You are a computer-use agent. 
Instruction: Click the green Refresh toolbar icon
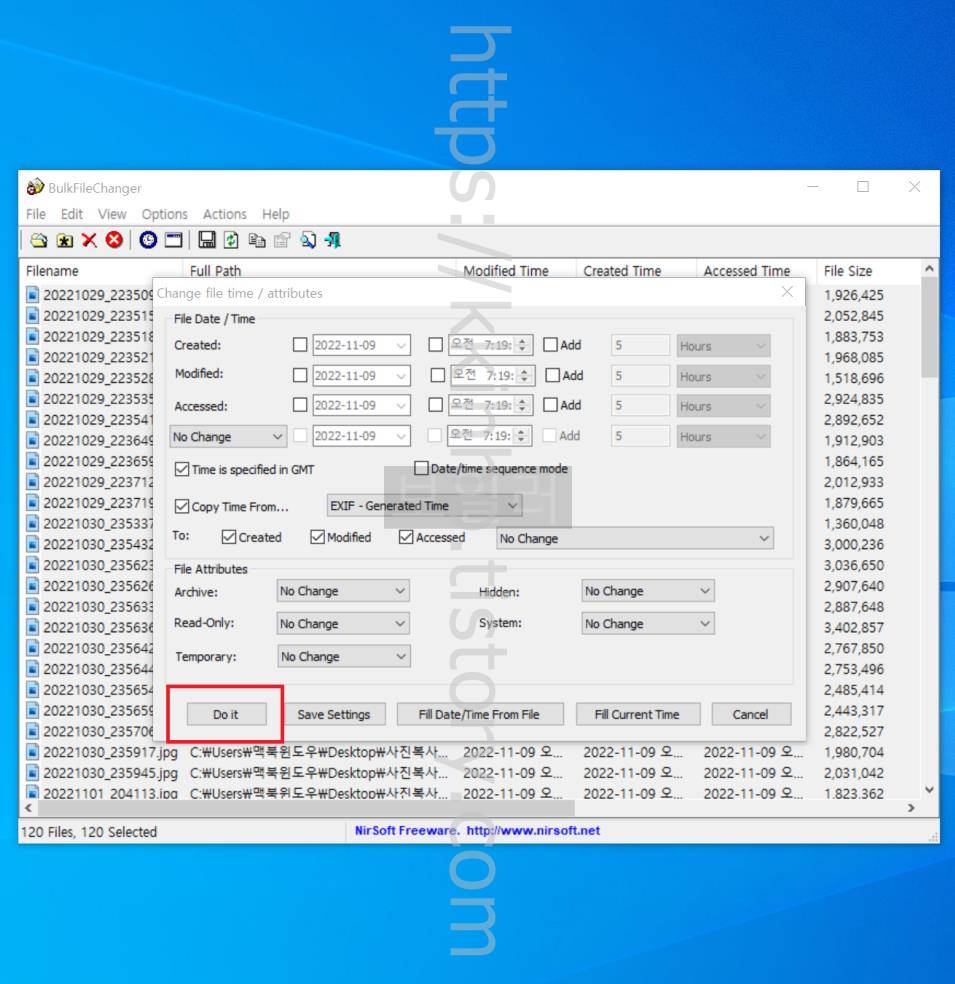click(x=232, y=240)
